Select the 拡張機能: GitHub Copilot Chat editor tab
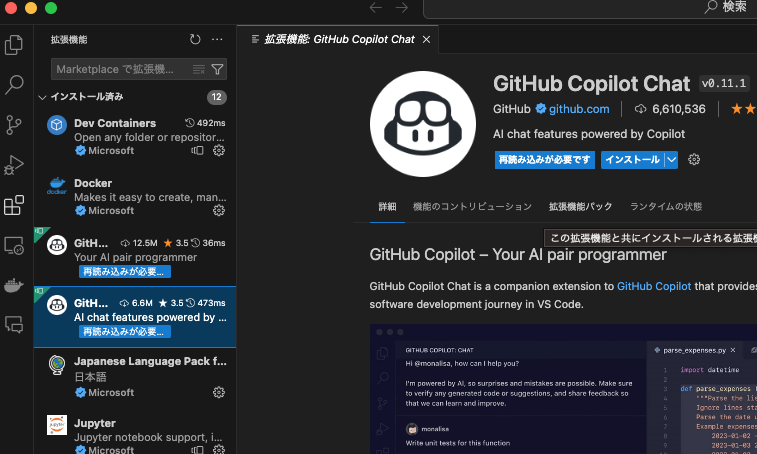 point(338,39)
